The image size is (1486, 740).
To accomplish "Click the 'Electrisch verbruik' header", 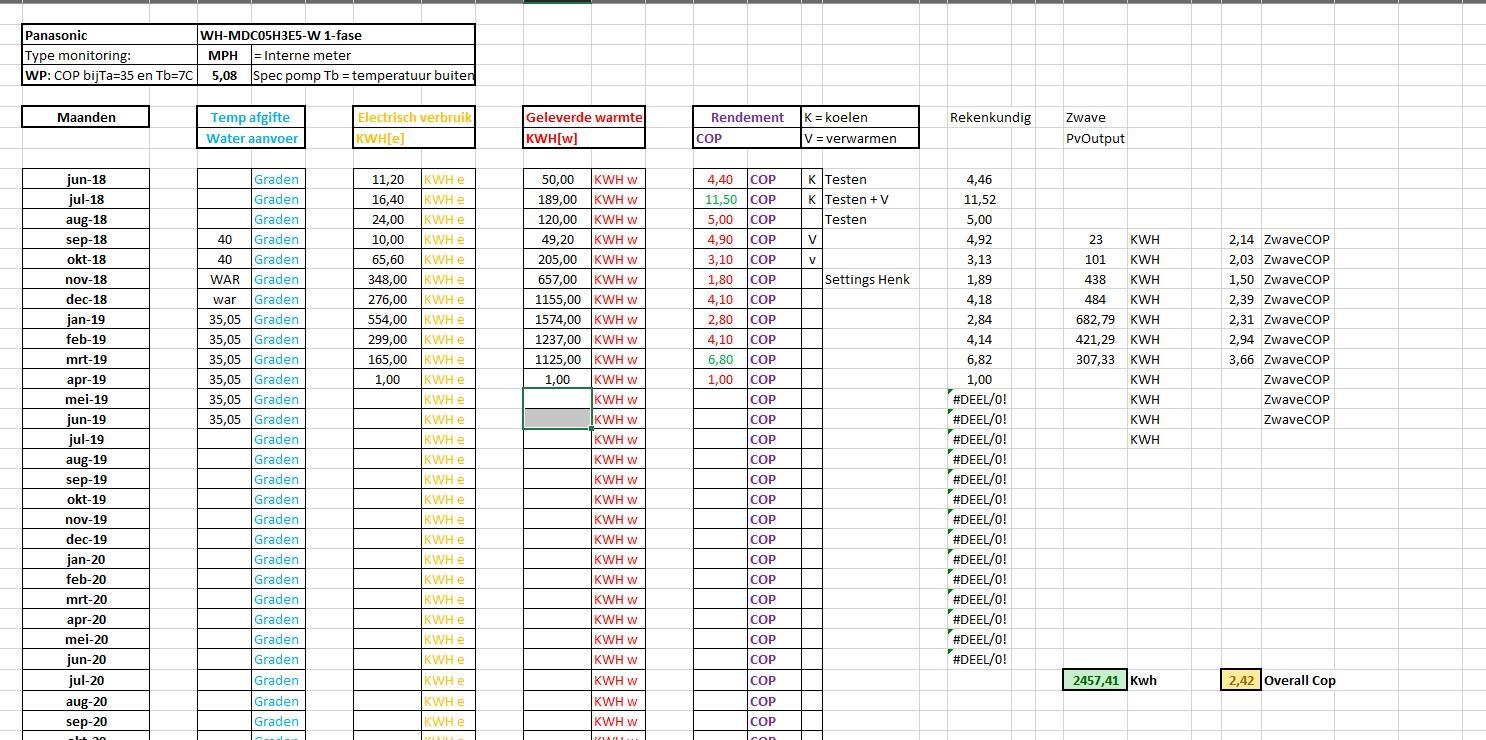I will 414,117.
